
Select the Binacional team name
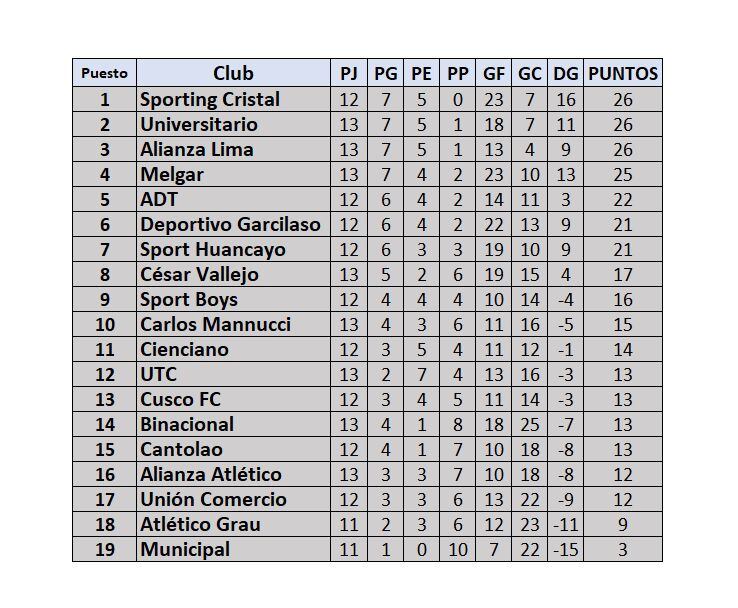point(187,424)
